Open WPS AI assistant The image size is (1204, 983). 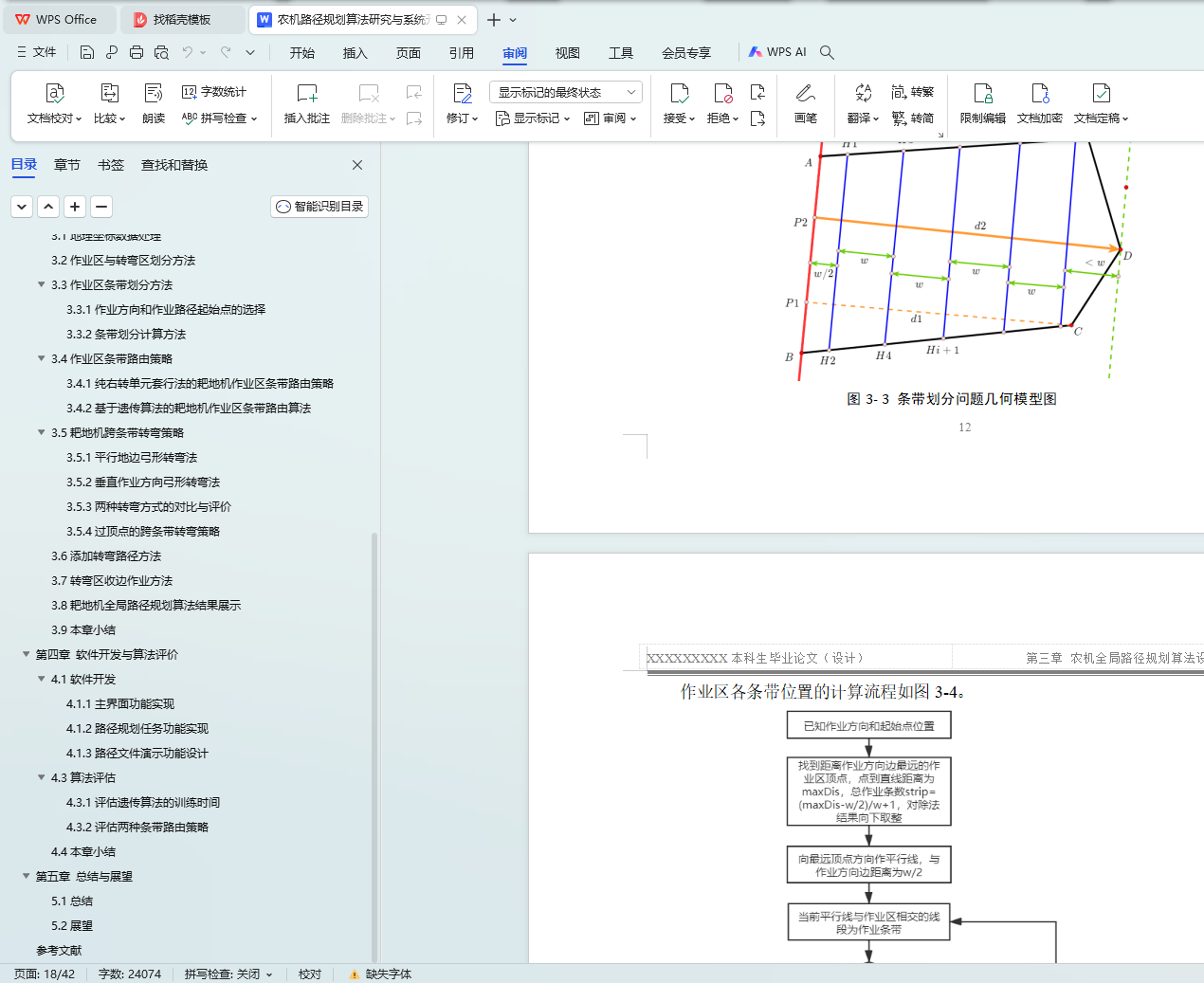(777, 52)
